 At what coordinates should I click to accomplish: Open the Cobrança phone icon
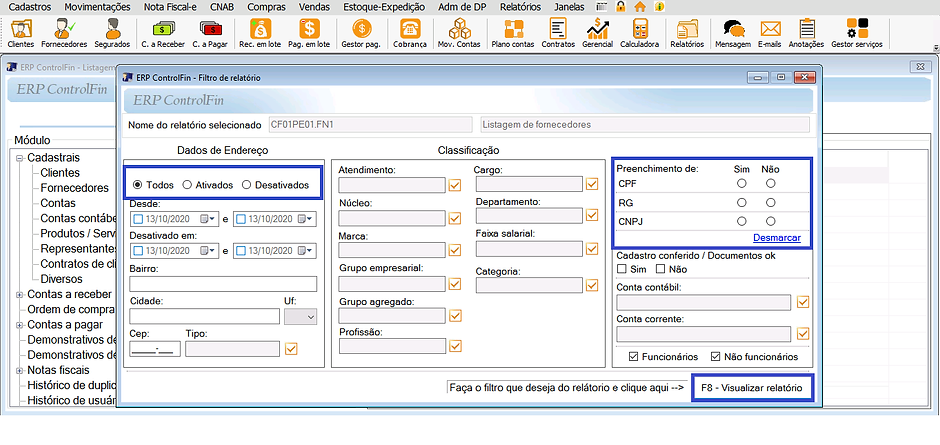[410, 33]
